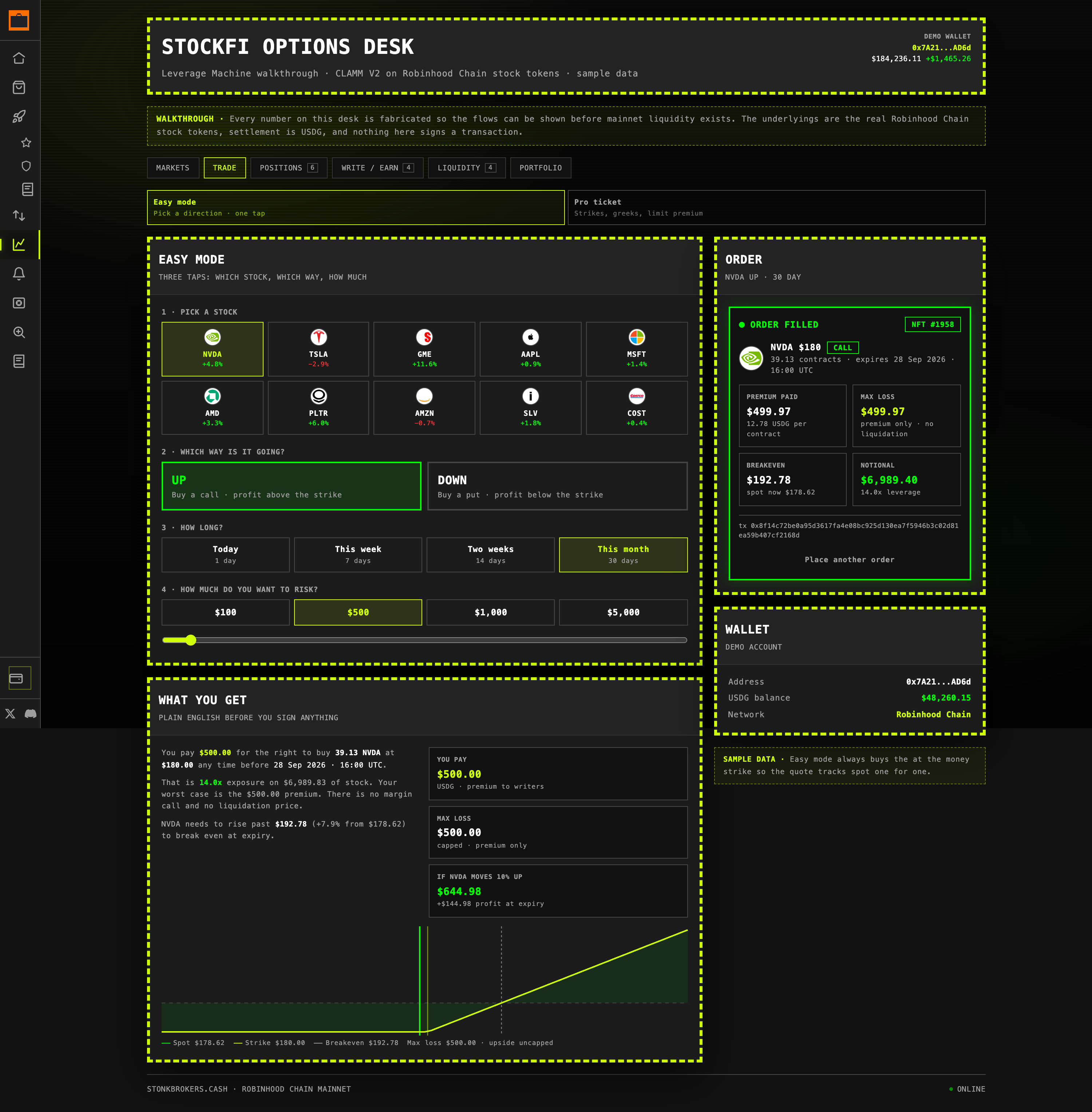Viewport: 1092px width, 1112px height.
Task: Click the demo wallet address in the header
Action: pyautogui.click(x=941, y=48)
